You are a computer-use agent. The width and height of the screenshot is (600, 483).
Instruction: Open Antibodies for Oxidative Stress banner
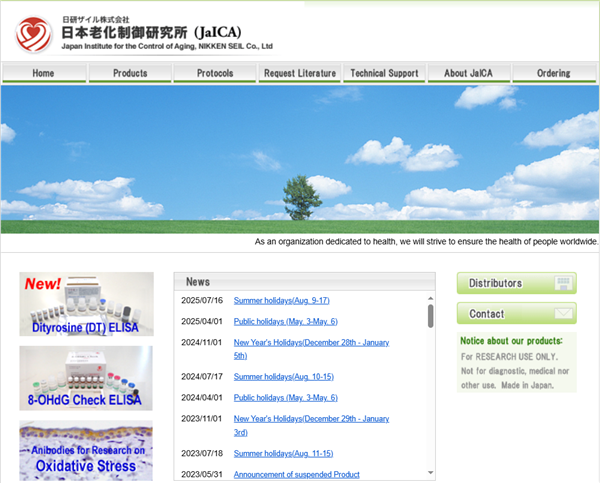point(86,451)
